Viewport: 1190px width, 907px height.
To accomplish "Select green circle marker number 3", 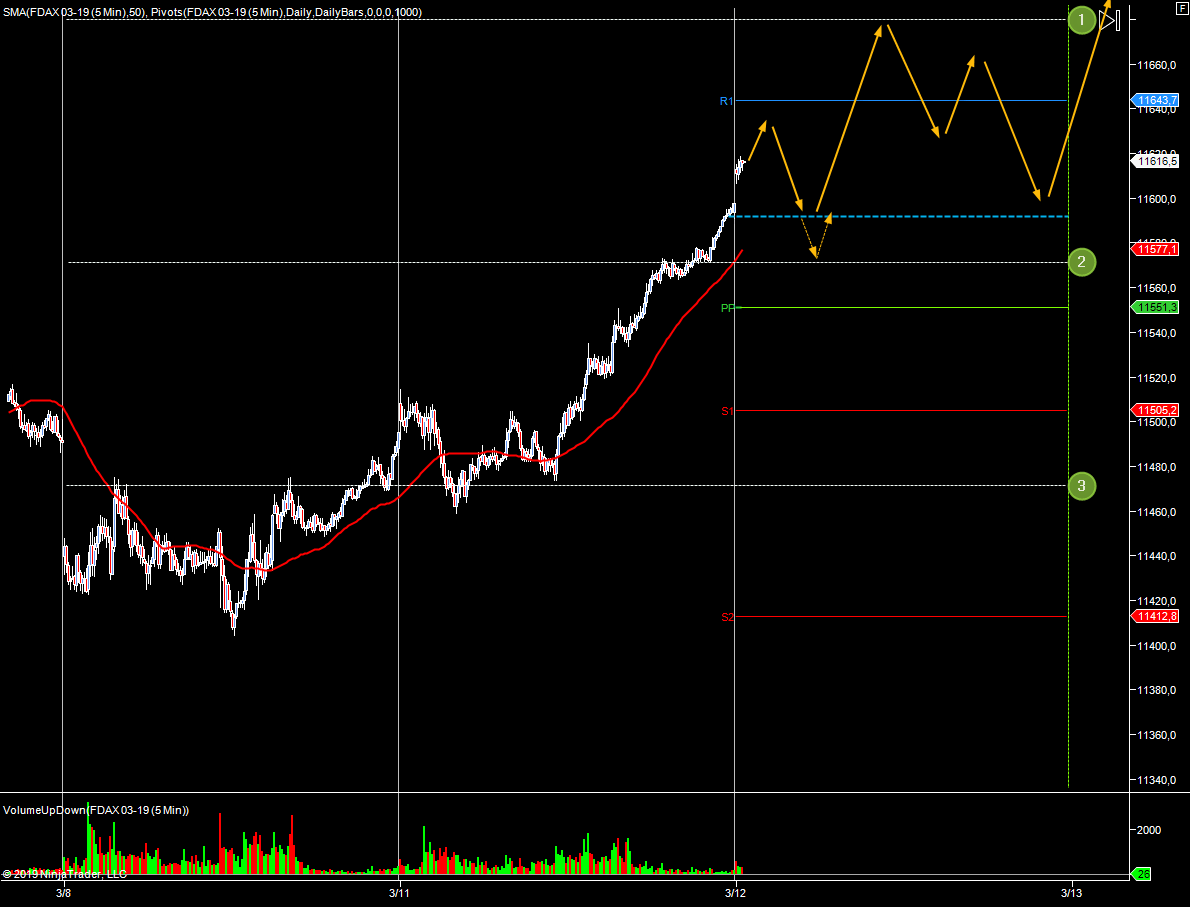I will coord(1081,486).
